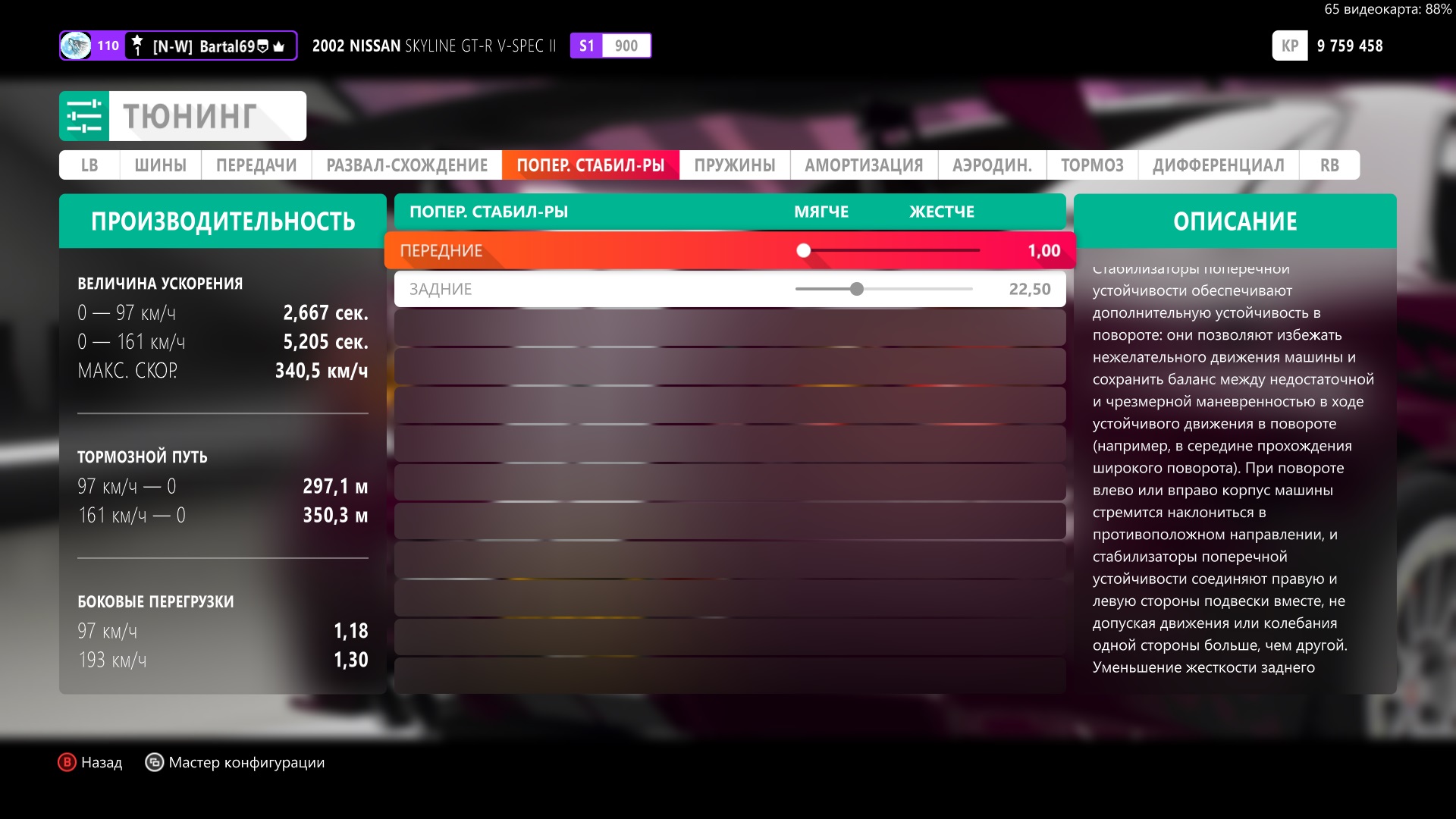Select the РАЗВАЛ-СХОЖДЕНИЕ tab
The height and width of the screenshot is (819, 1456).
pyautogui.click(x=406, y=165)
